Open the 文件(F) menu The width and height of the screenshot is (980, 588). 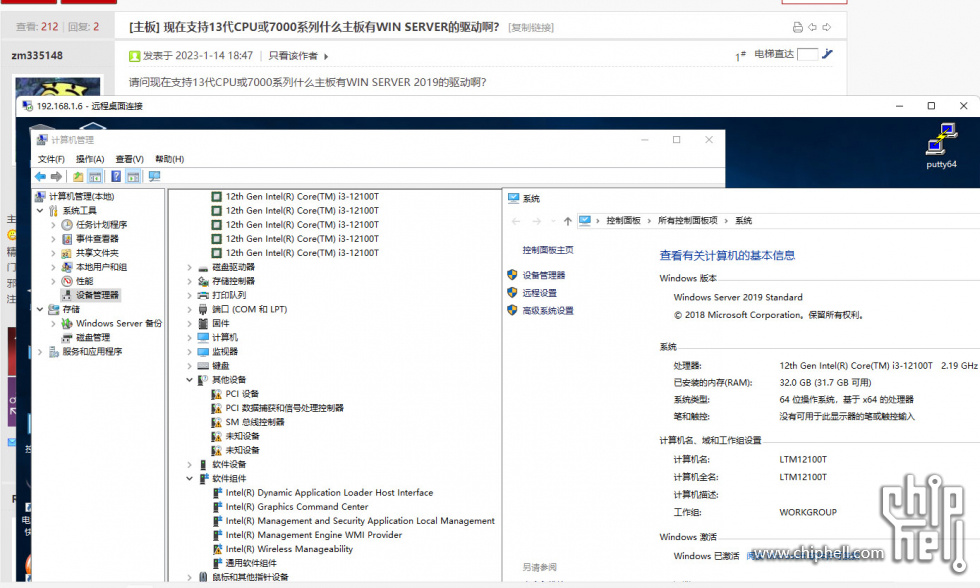pyautogui.click(x=51, y=159)
